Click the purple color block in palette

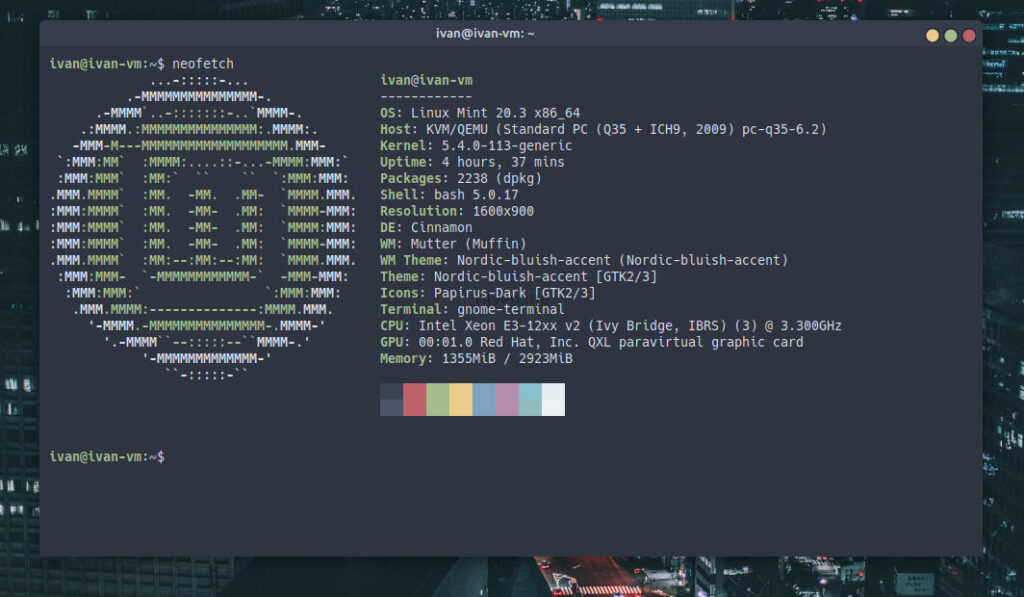pyautogui.click(x=507, y=399)
